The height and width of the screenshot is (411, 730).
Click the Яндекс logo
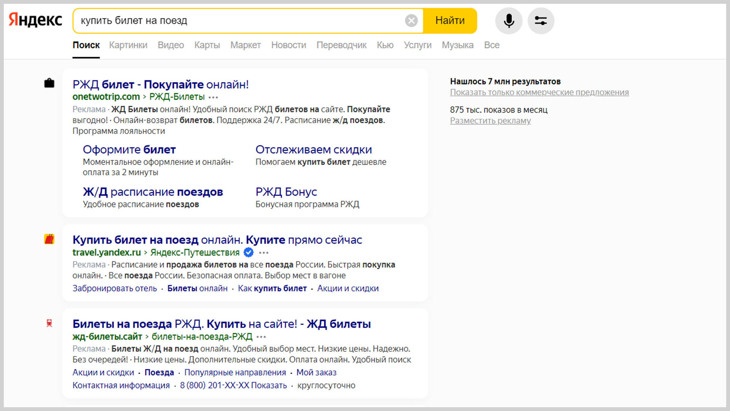pos(35,20)
